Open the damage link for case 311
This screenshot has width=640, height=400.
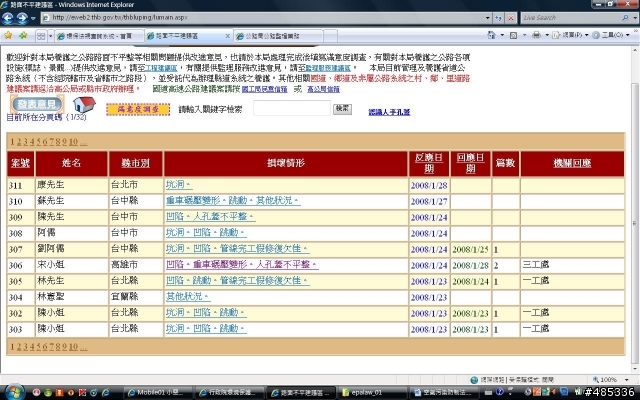(179, 185)
